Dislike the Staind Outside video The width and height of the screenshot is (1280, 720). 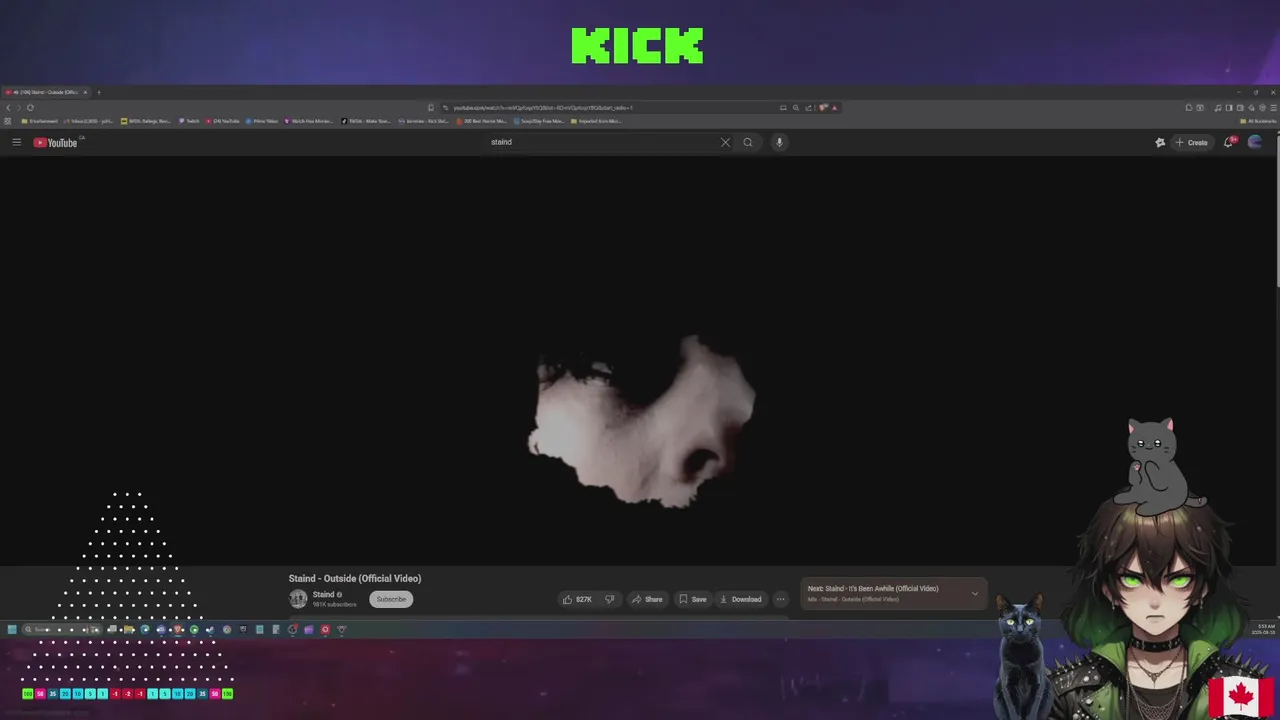click(610, 599)
